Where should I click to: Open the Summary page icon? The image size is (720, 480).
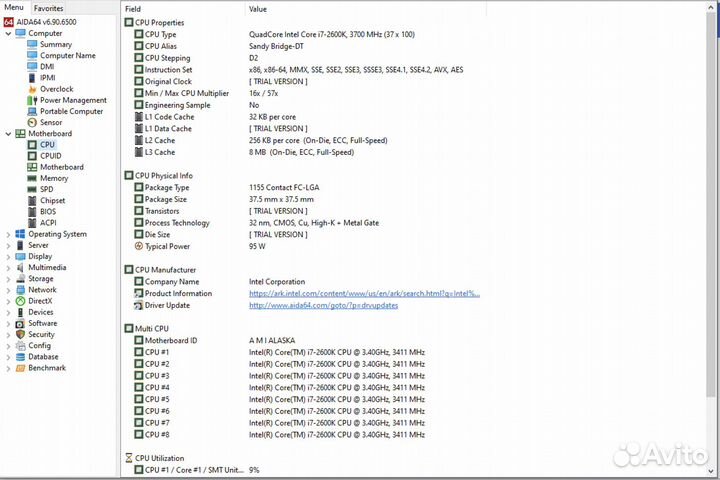pyautogui.click(x=32, y=45)
